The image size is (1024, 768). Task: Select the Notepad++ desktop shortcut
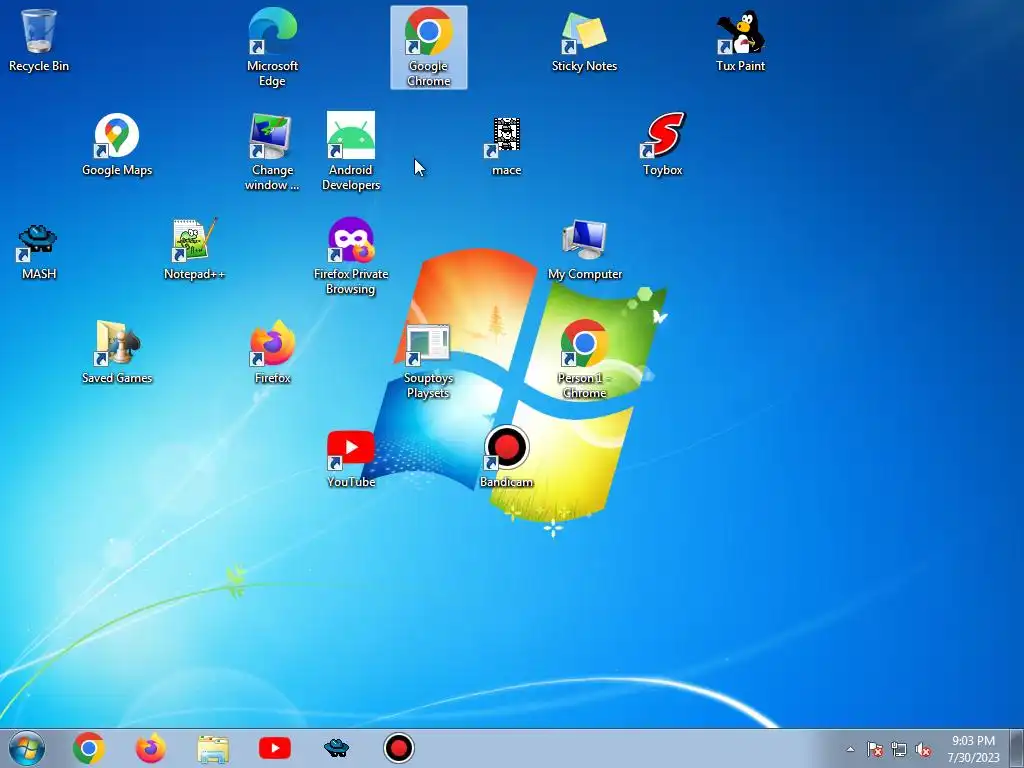point(195,249)
